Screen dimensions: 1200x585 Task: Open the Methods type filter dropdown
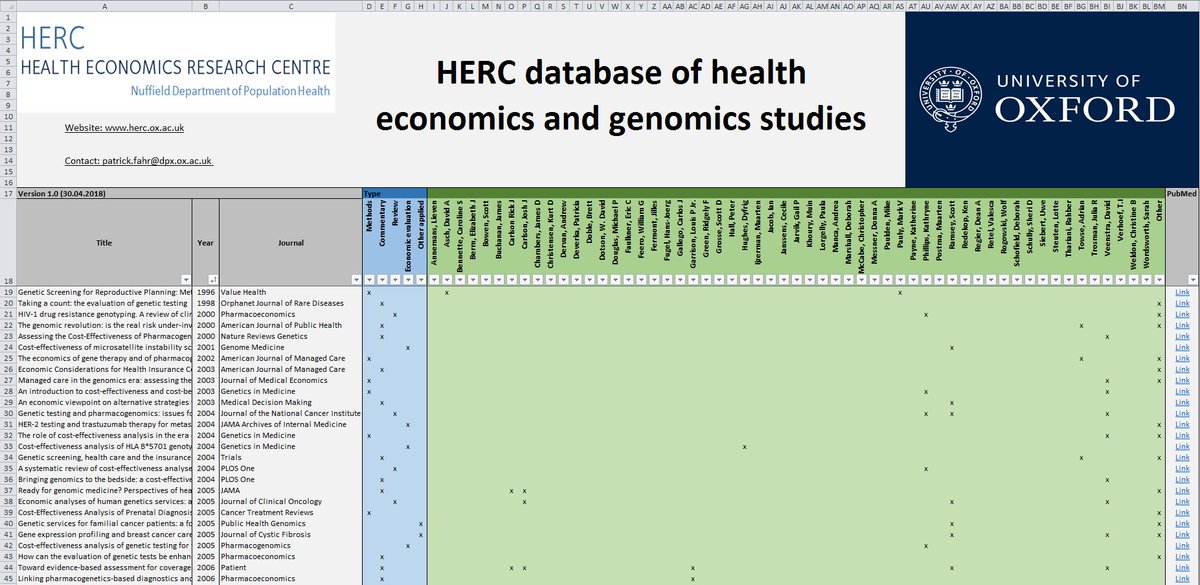(x=369, y=279)
